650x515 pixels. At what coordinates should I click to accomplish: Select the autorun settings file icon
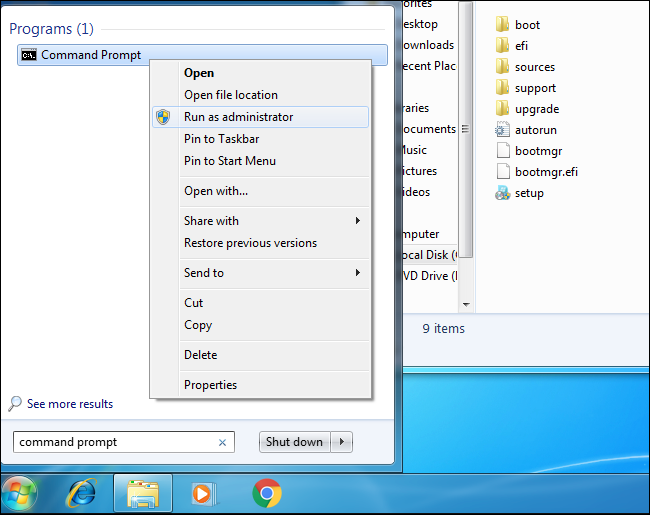502,130
